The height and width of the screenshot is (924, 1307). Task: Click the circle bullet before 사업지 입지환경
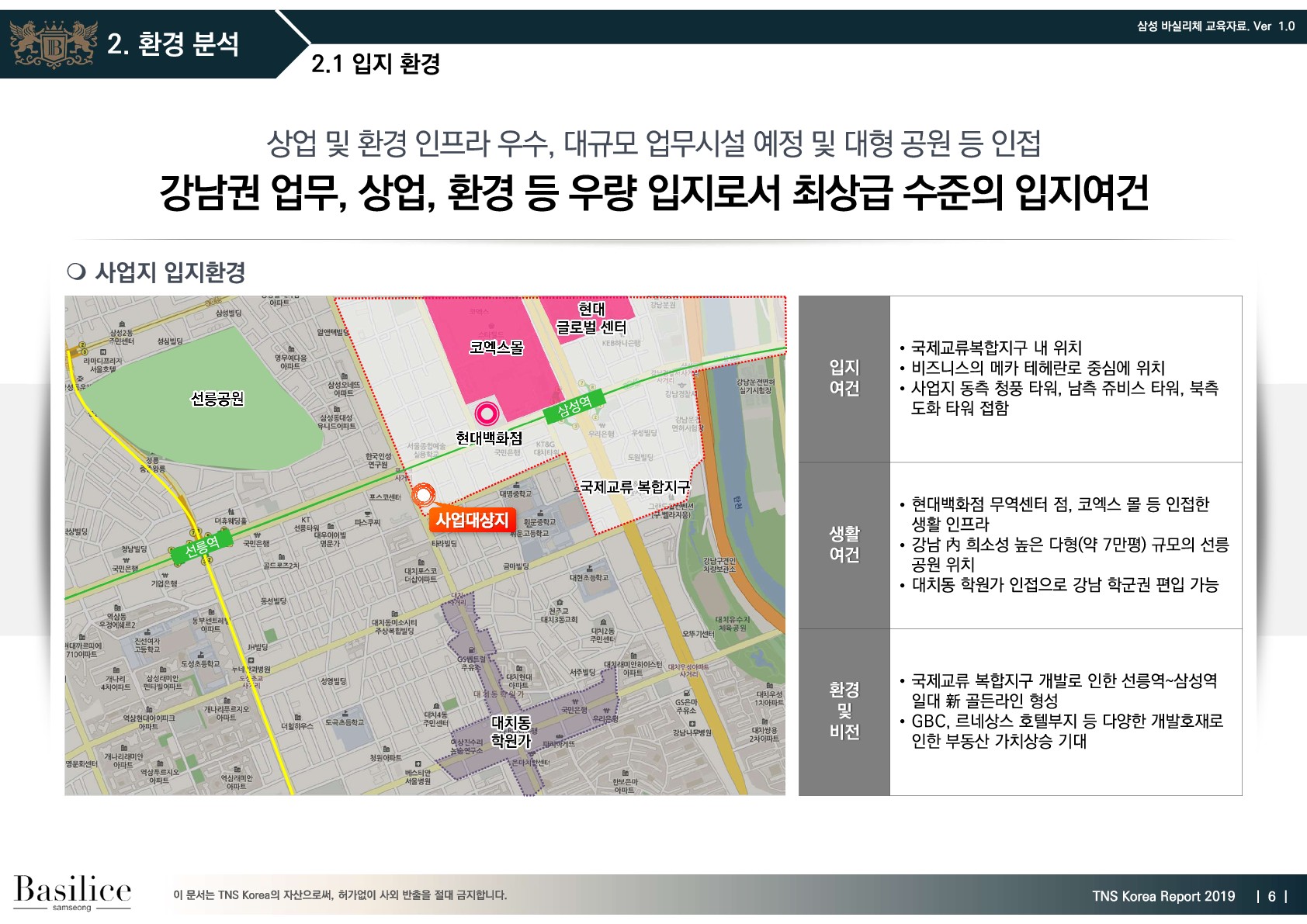coord(76,272)
